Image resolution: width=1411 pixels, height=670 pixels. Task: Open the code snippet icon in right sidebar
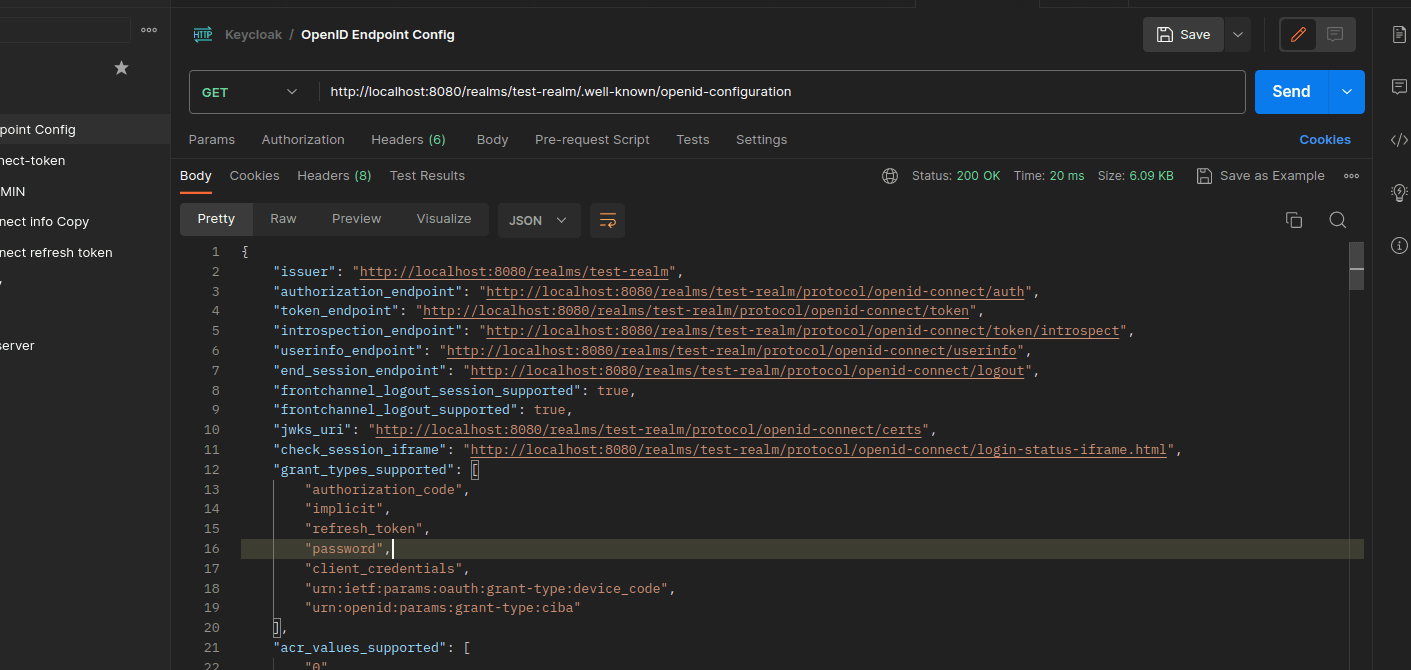pyautogui.click(x=1399, y=140)
